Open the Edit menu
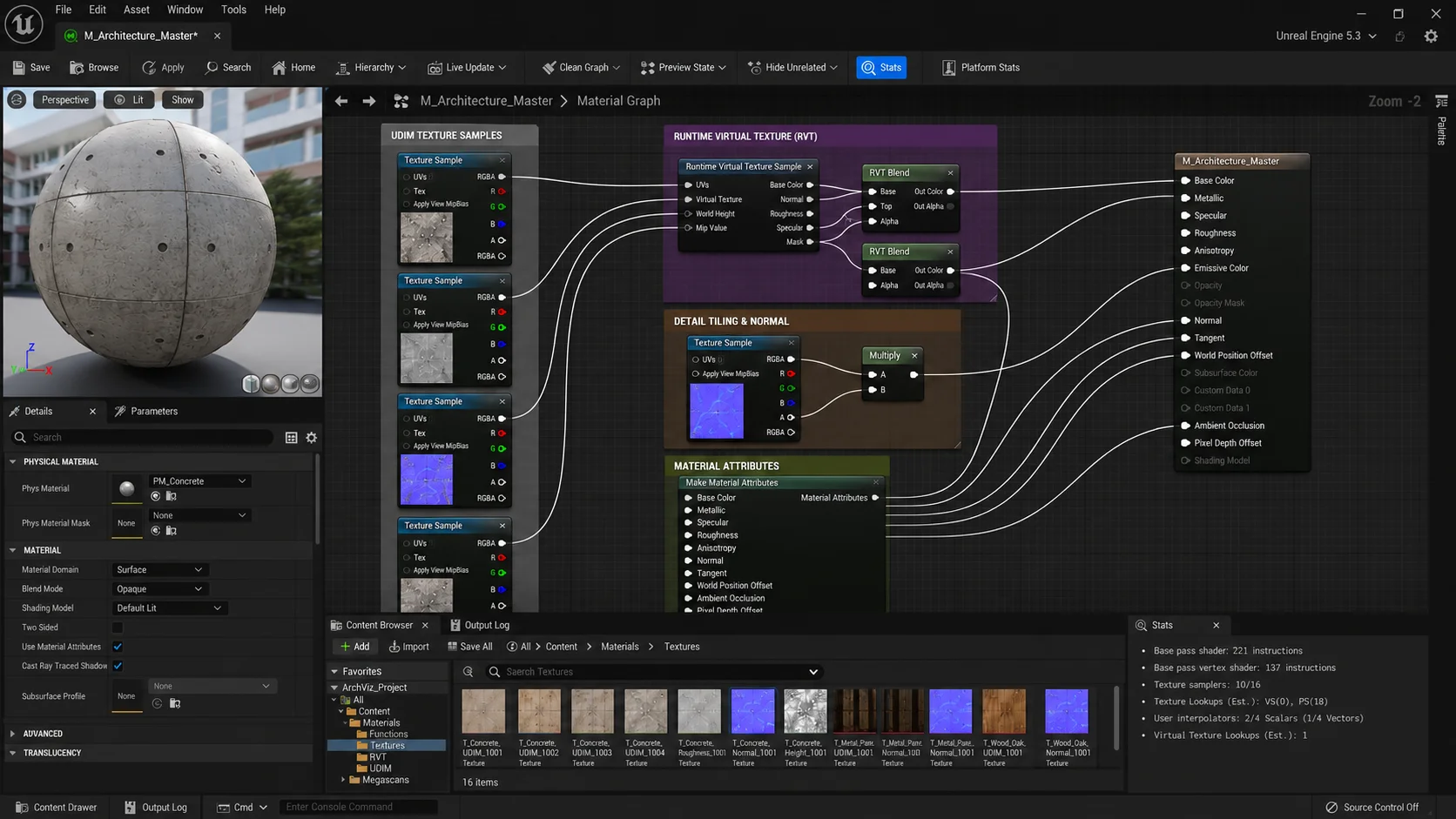1456x819 pixels. pyautogui.click(x=98, y=10)
